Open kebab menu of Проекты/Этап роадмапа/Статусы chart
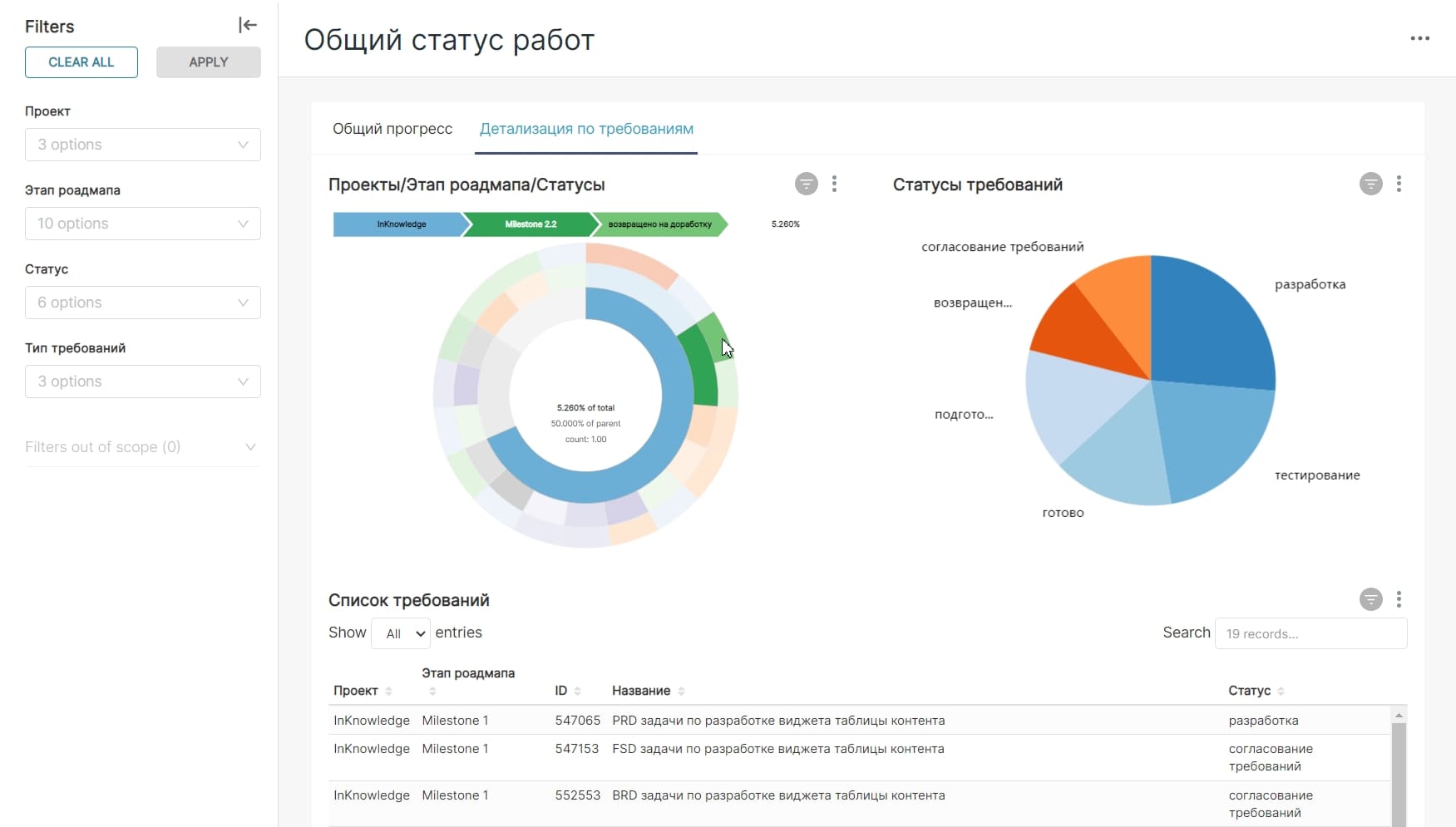Image resolution: width=1456 pixels, height=827 pixels. [834, 184]
